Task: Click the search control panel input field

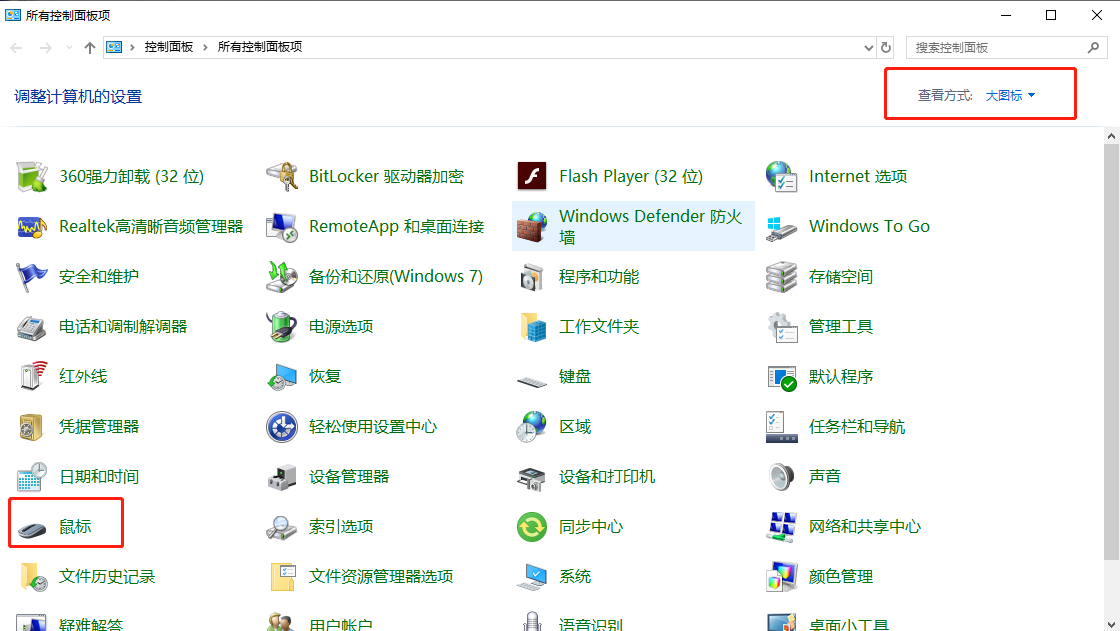Action: (1000, 46)
